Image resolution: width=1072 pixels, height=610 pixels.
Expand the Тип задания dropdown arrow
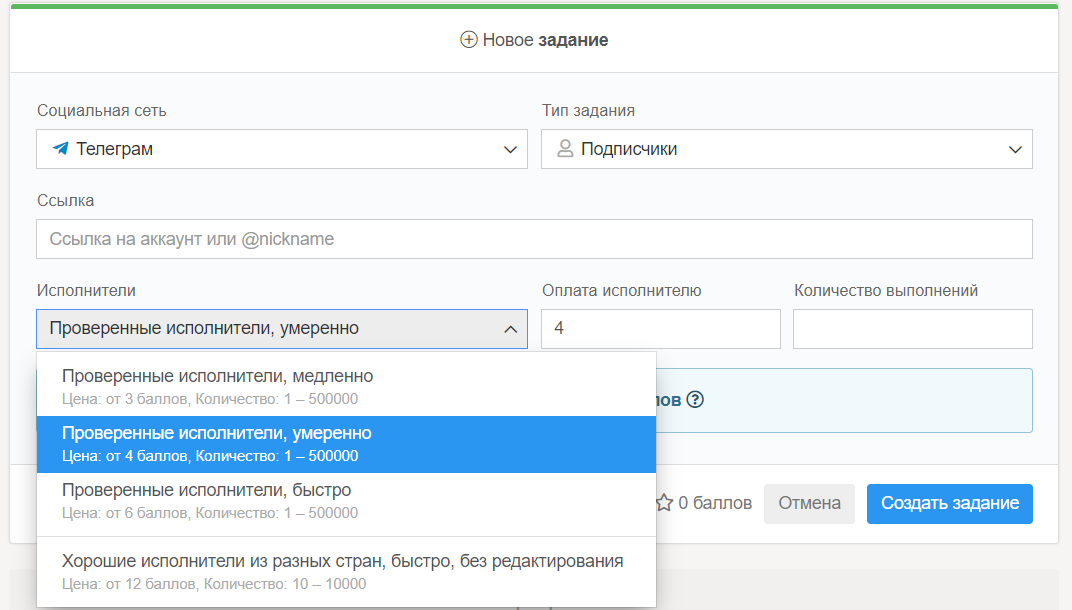click(x=1015, y=150)
